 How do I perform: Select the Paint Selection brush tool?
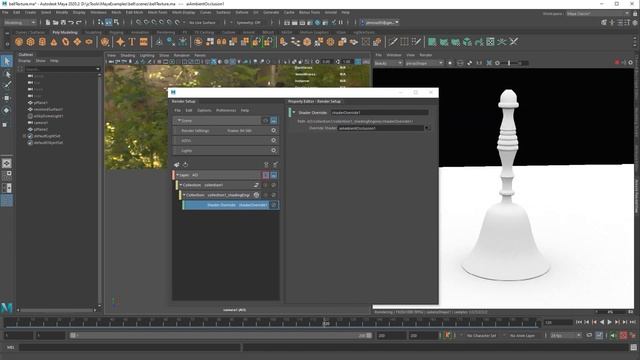7,85
